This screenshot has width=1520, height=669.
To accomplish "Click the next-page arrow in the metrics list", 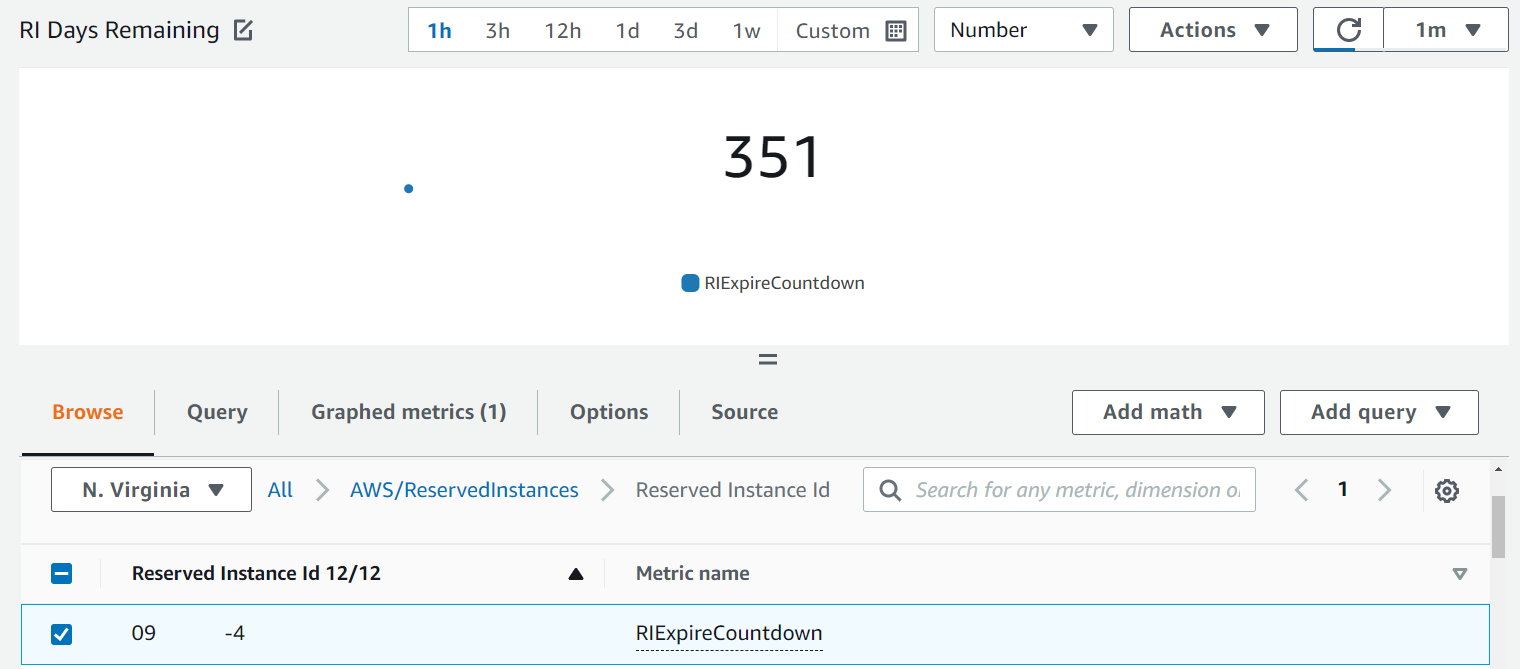I will pyautogui.click(x=1385, y=490).
